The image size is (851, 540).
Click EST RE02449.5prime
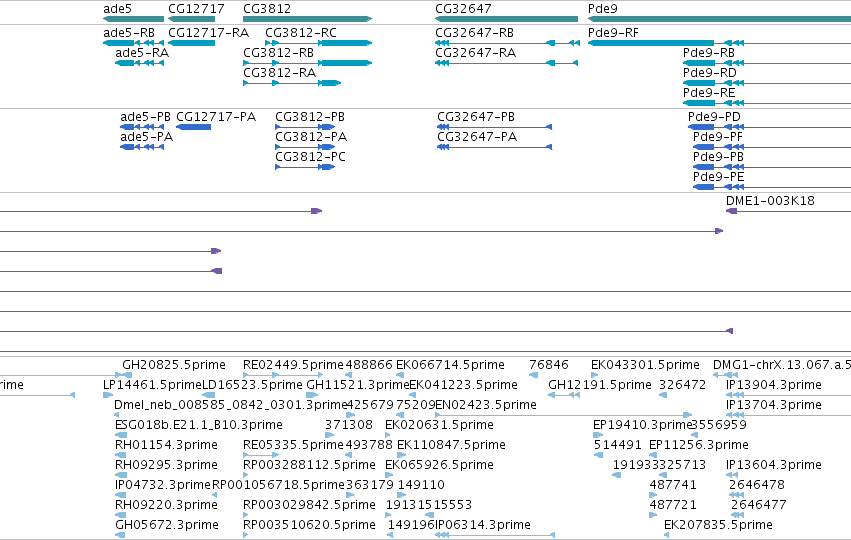coord(294,365)
